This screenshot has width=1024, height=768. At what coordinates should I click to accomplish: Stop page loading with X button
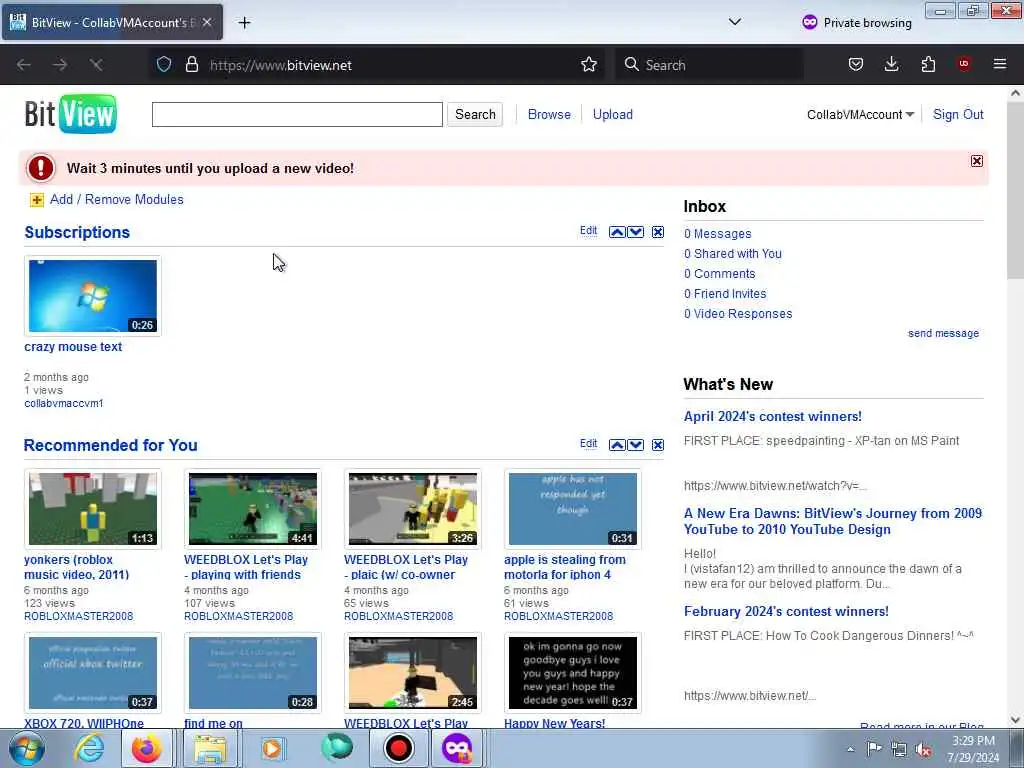coord(96,65)
